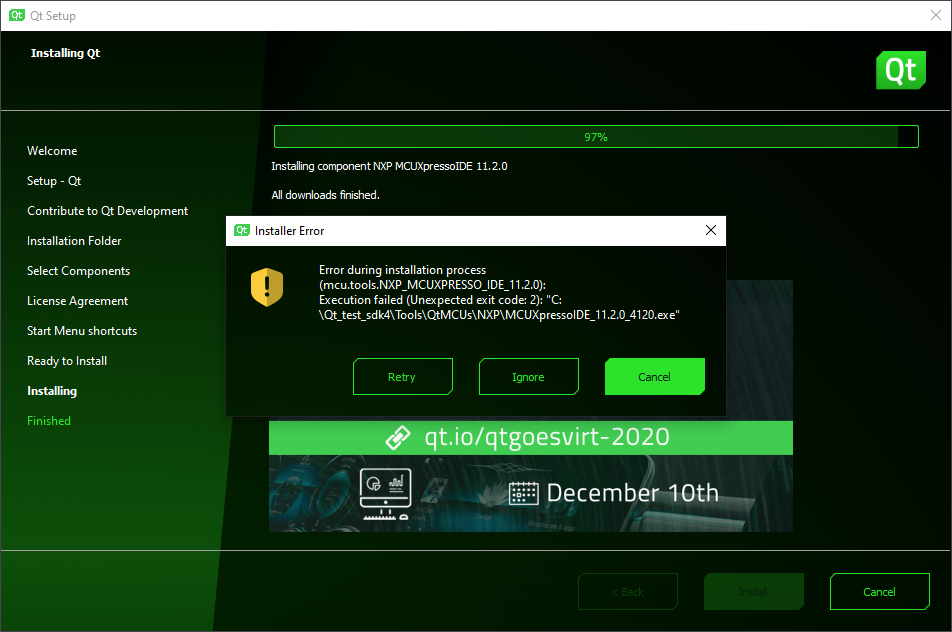Close the Qt Setup window
This screenshot has width=952, height=632.
point(936,15)
